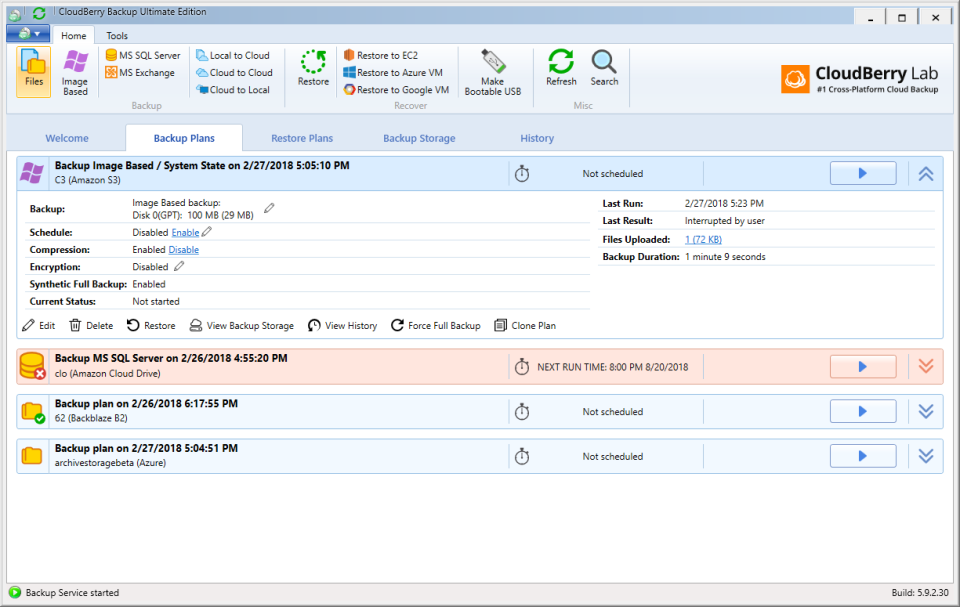Open the Restore wizard from ribbon

313,69
